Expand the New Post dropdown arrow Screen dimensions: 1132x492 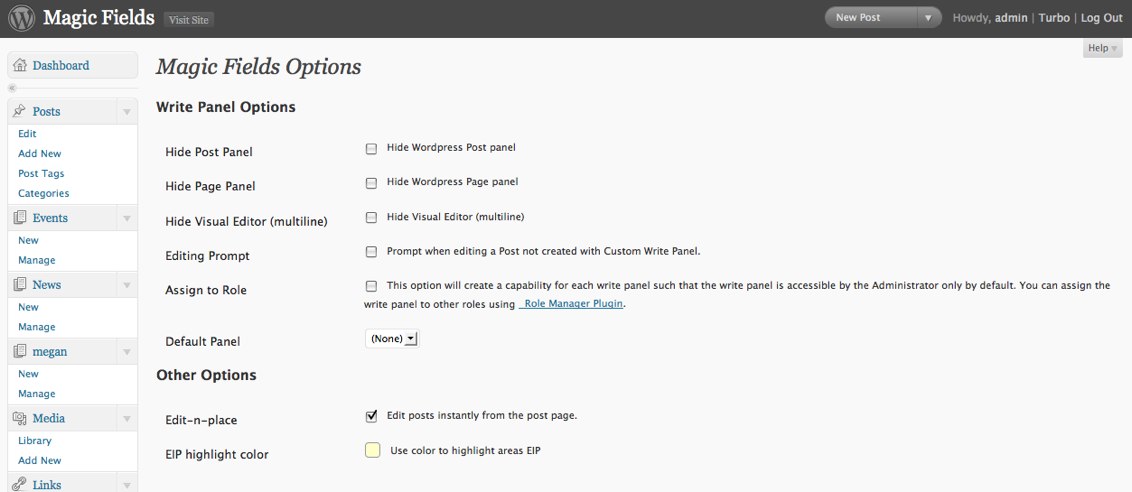(x=928, y=18)
